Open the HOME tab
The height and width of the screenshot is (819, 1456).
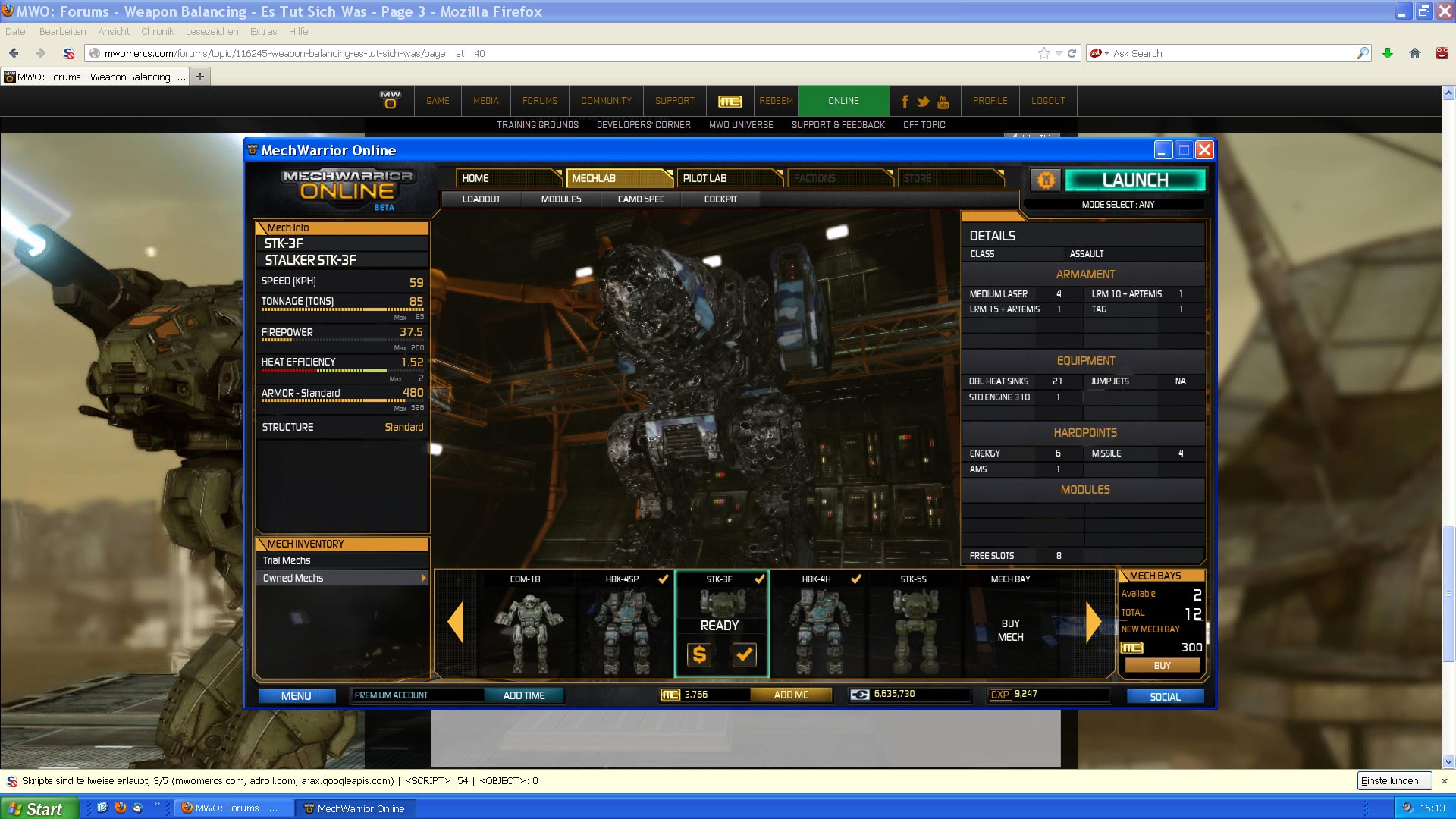click(509, 178)
